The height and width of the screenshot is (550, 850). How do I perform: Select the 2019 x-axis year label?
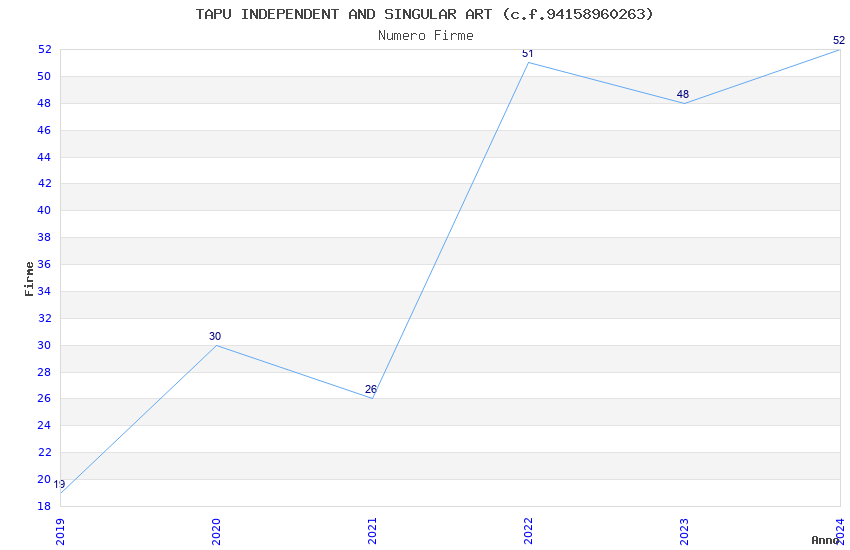pyautogui.click(x=60, y=531)
